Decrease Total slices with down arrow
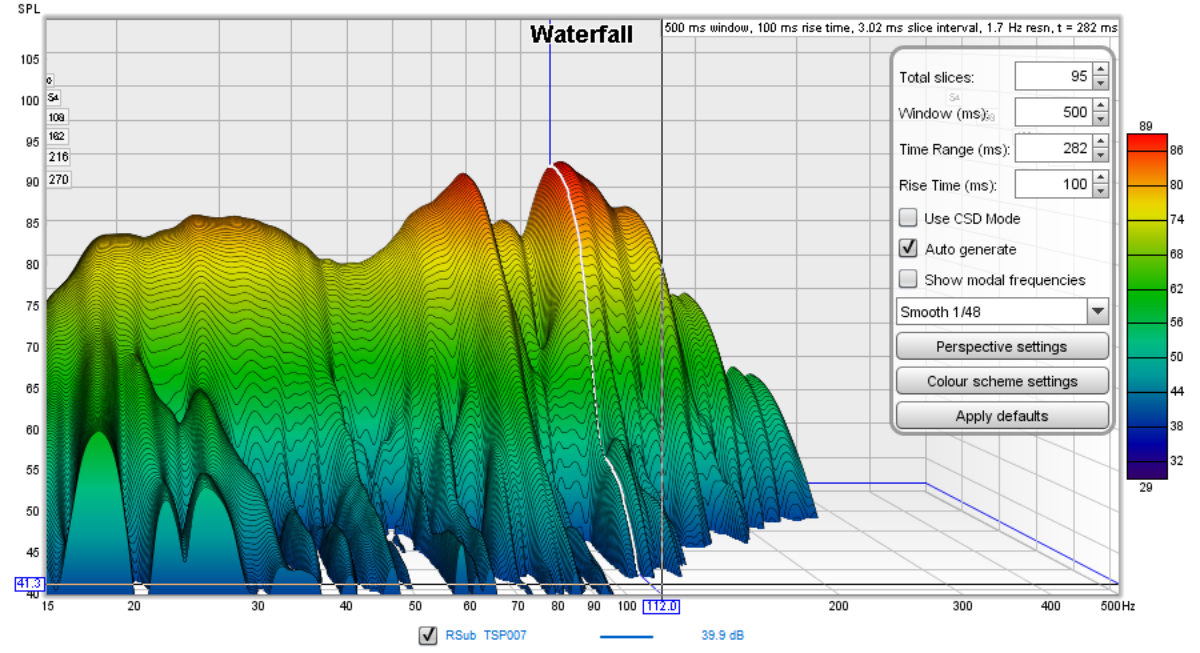The image size is (1200, 653). 1100,84
